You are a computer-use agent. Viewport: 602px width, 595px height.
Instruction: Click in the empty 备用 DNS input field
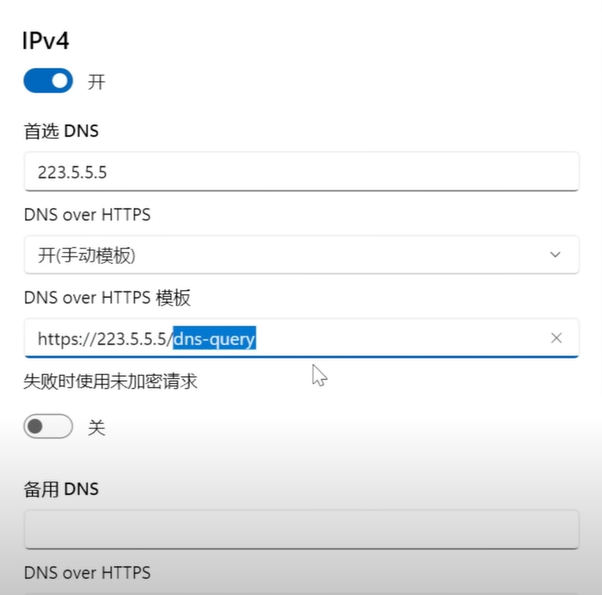pyautogui.click(x=301, y=529)
